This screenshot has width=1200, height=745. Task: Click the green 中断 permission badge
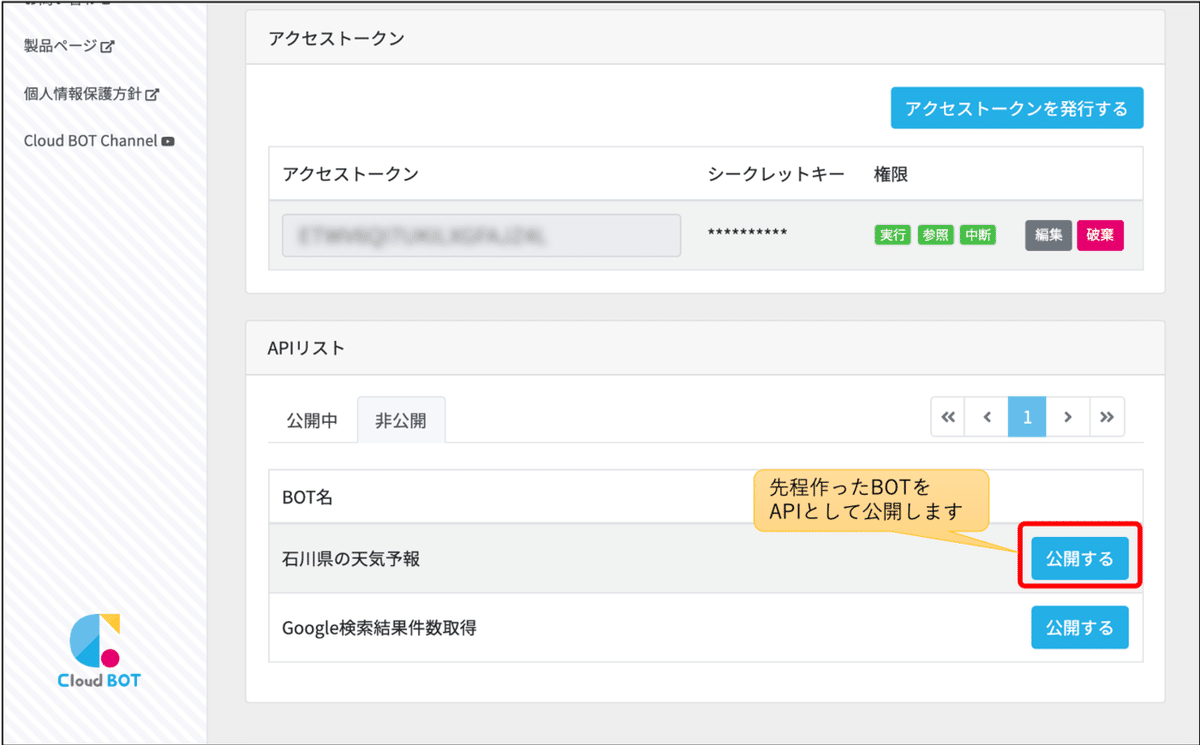[x=977, y=236]
